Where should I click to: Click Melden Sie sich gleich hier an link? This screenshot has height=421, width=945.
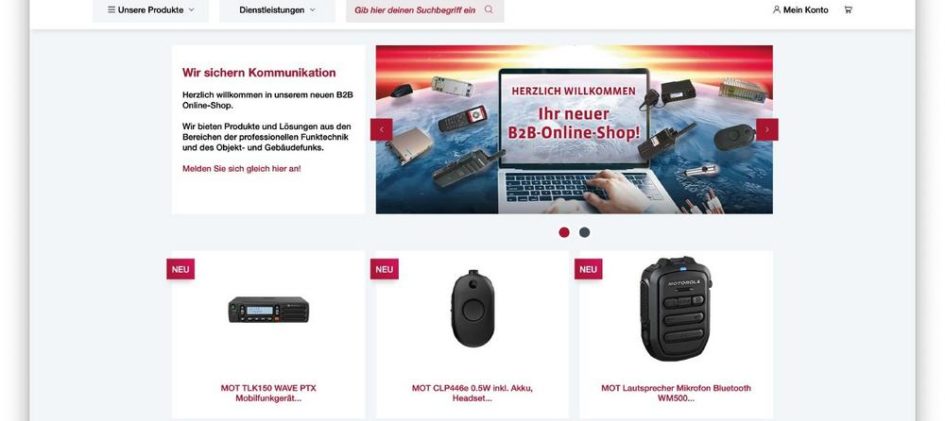(x=242, y=169)
